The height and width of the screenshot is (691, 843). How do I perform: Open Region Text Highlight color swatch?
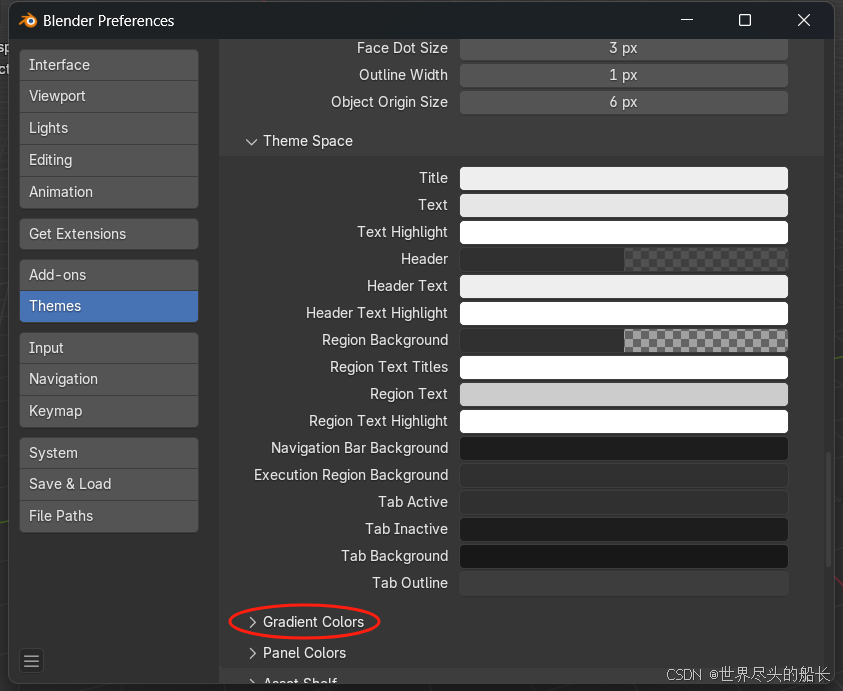[x=624, y=422]
